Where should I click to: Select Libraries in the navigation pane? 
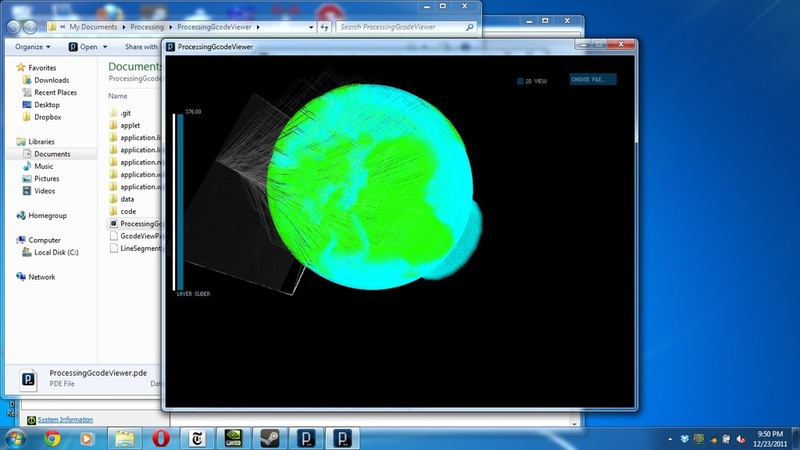pos(41,141)
